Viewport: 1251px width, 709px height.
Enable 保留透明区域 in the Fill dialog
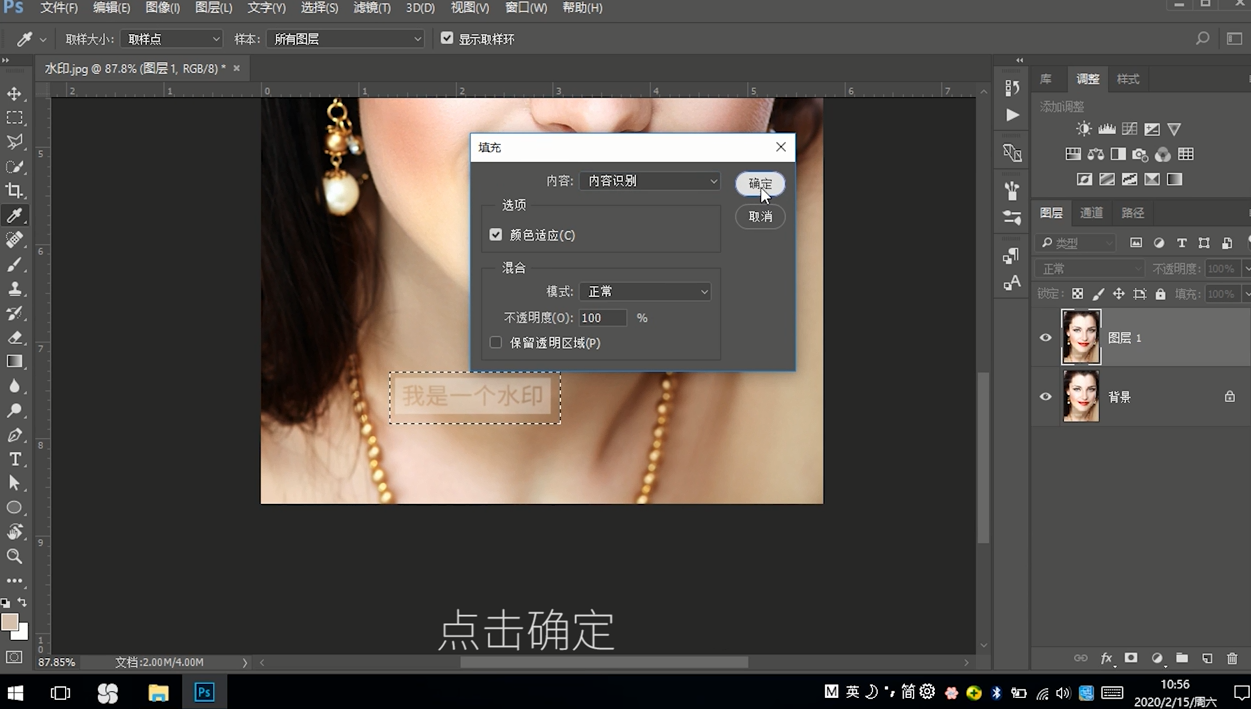click(496, 342)
